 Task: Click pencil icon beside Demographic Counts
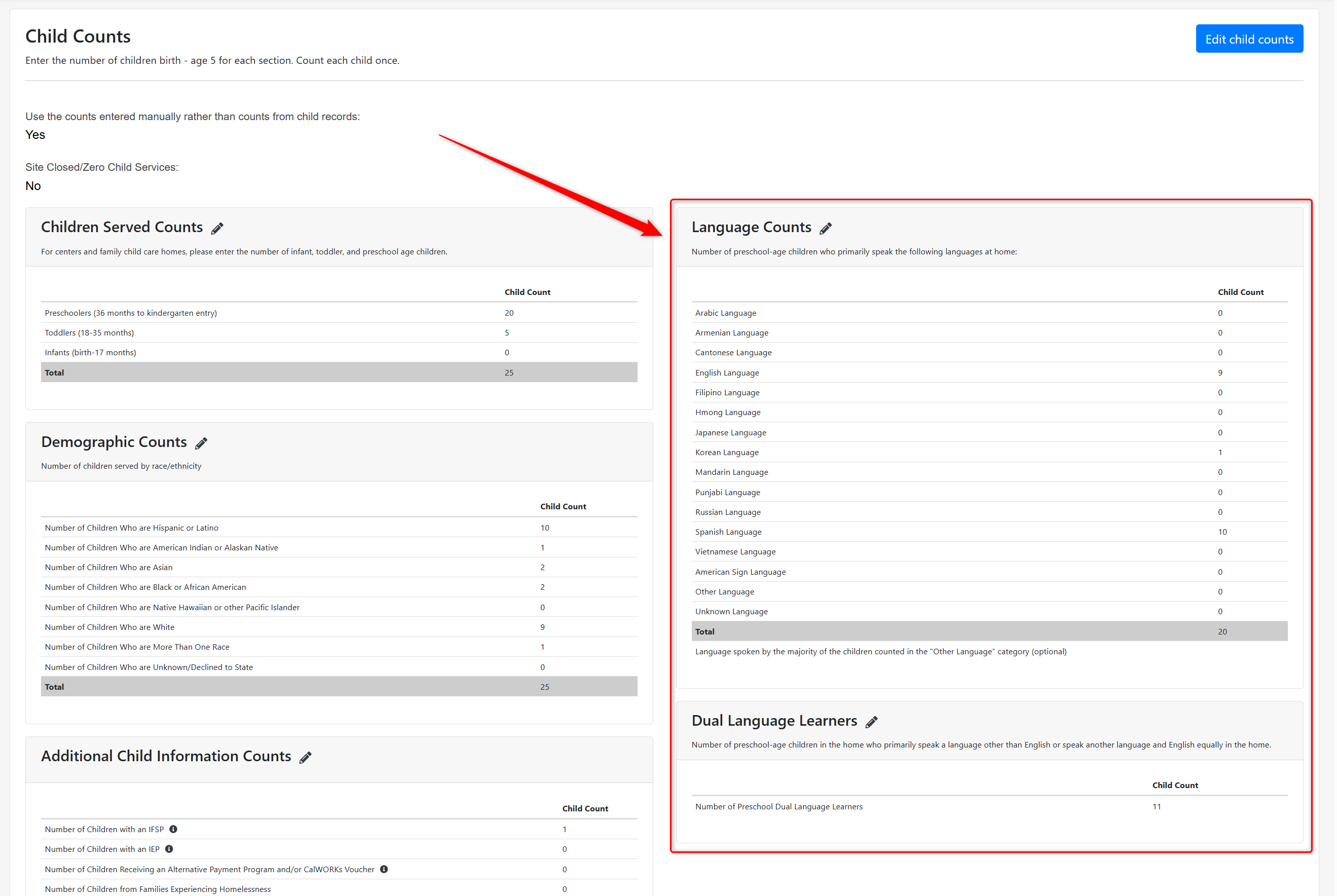pos(201,443)
